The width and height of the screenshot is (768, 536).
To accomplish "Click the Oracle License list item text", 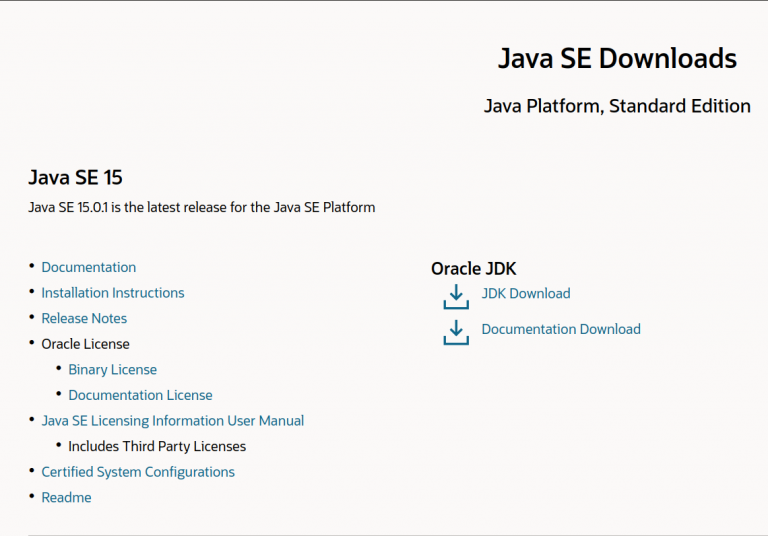I will (x=85, y=344).
